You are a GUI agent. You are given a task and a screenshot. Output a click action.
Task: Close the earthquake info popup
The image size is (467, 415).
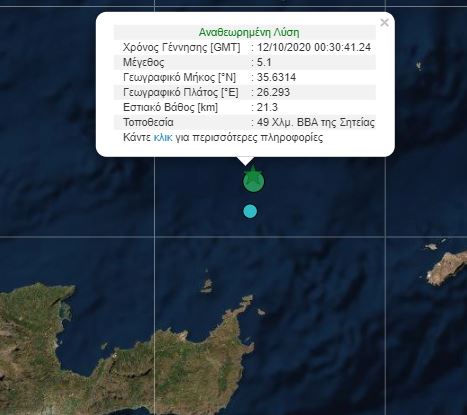click(384, 22)
